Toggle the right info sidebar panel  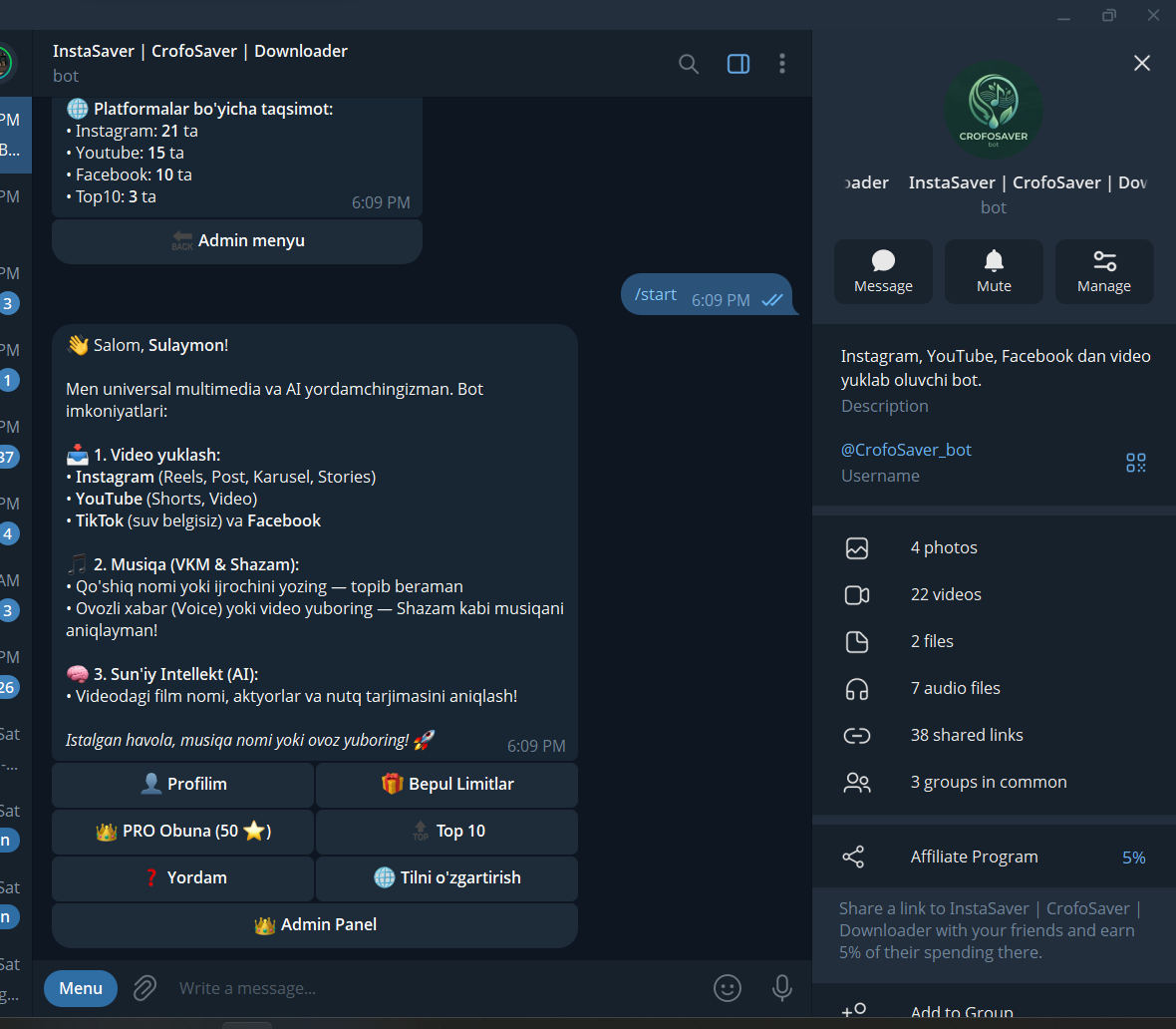[x=738, y=64]
